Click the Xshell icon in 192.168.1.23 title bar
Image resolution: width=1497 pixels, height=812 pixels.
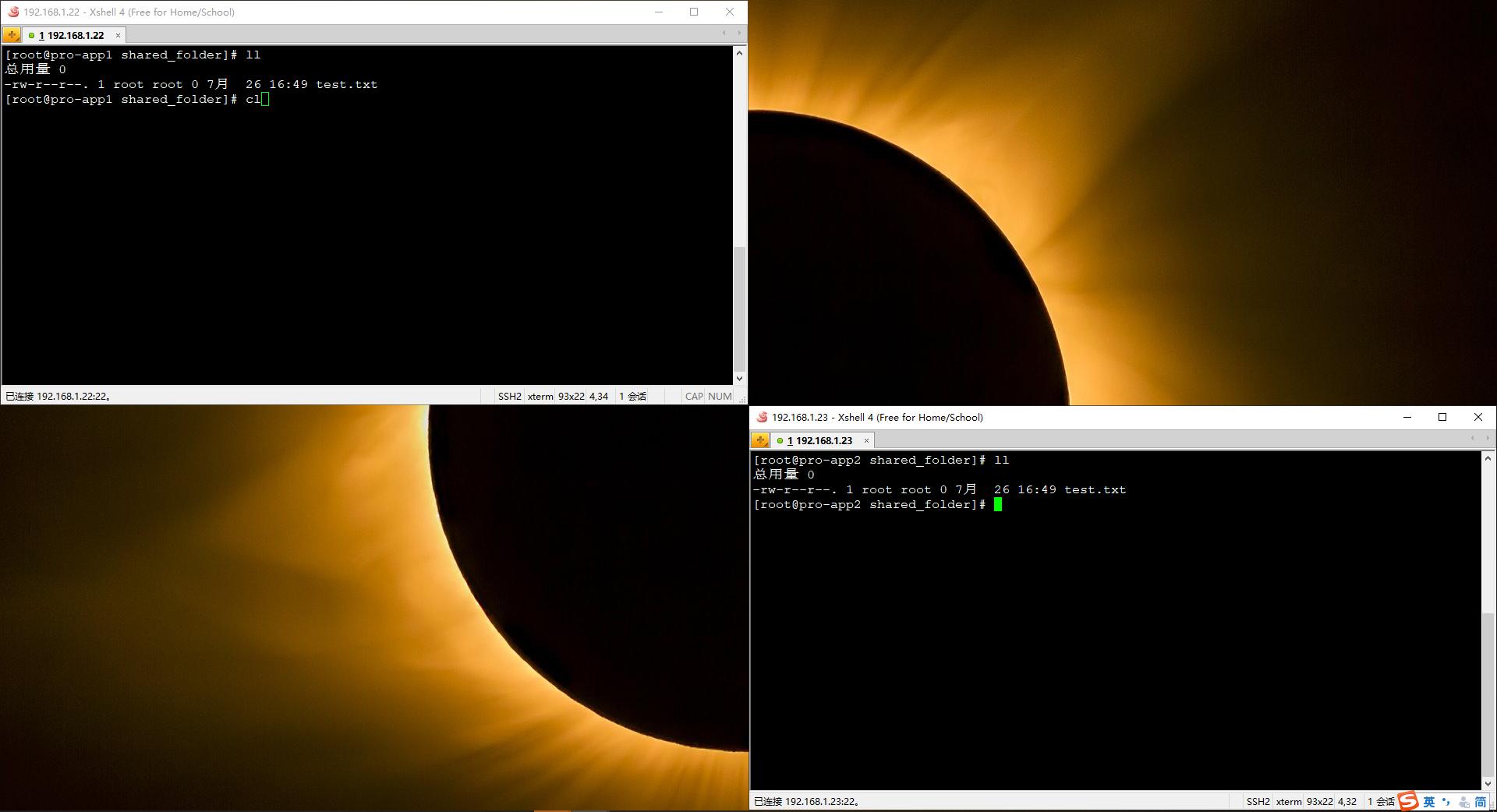760,417
